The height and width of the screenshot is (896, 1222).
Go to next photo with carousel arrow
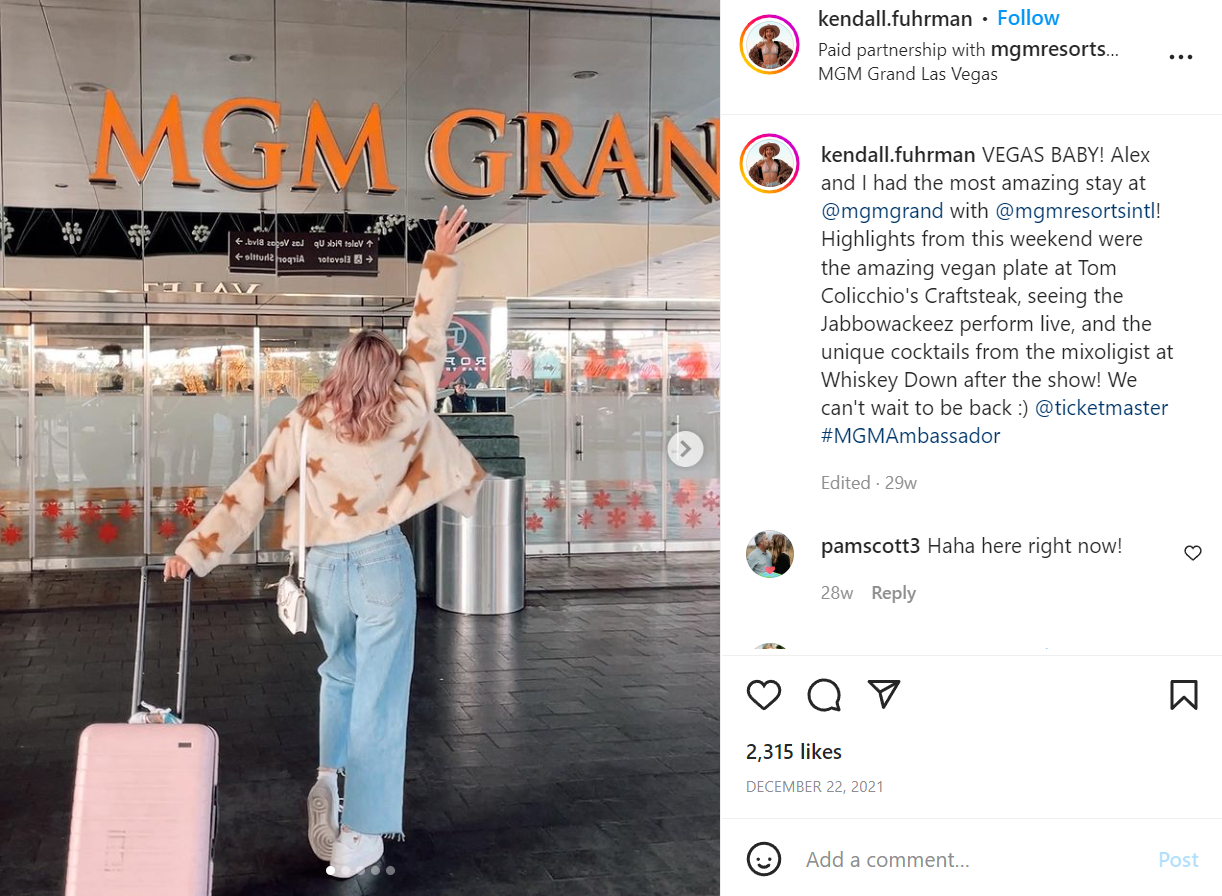tap(685, 449)
